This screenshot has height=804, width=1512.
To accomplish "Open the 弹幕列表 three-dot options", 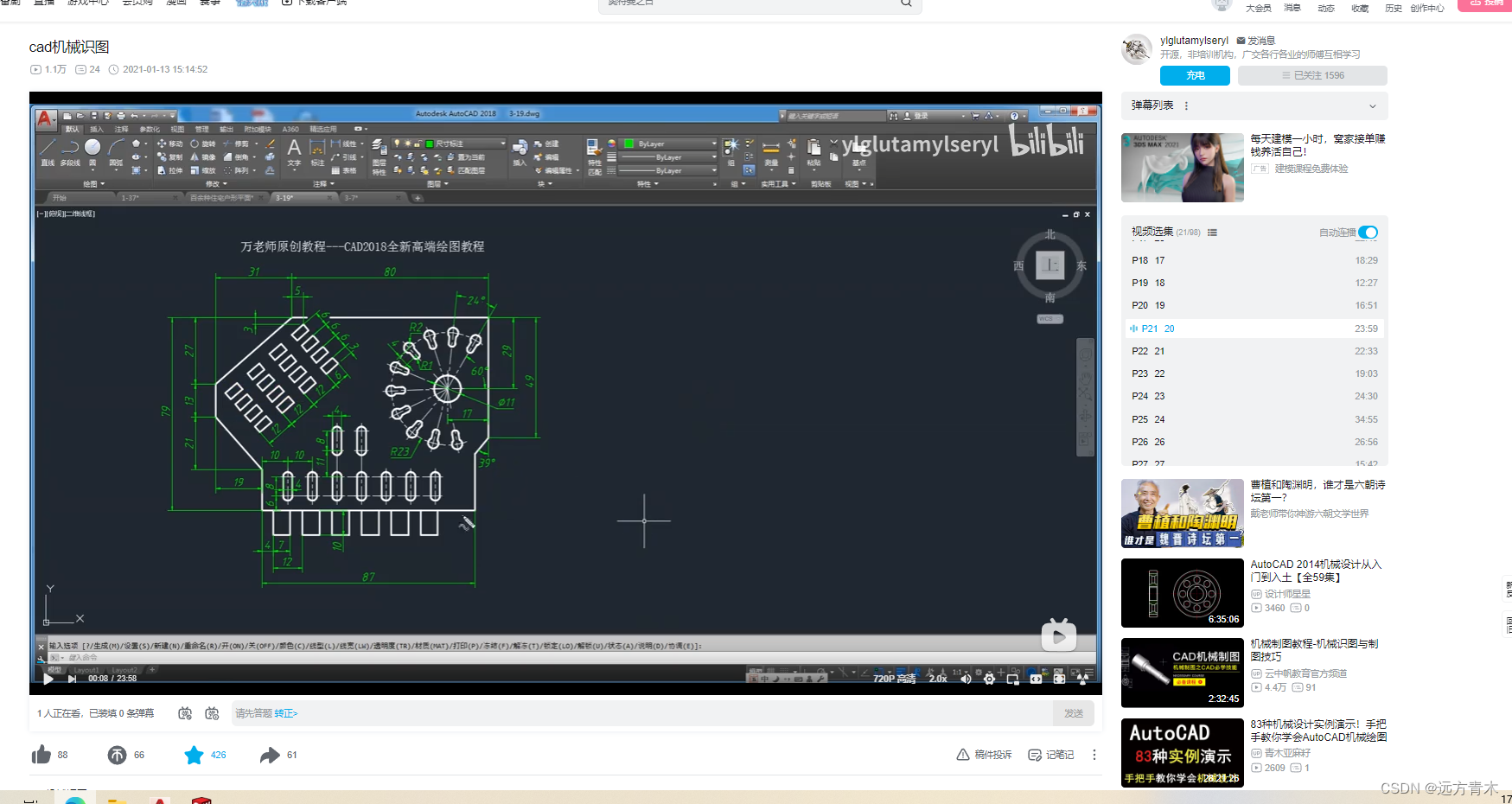I will point(1186,105).
